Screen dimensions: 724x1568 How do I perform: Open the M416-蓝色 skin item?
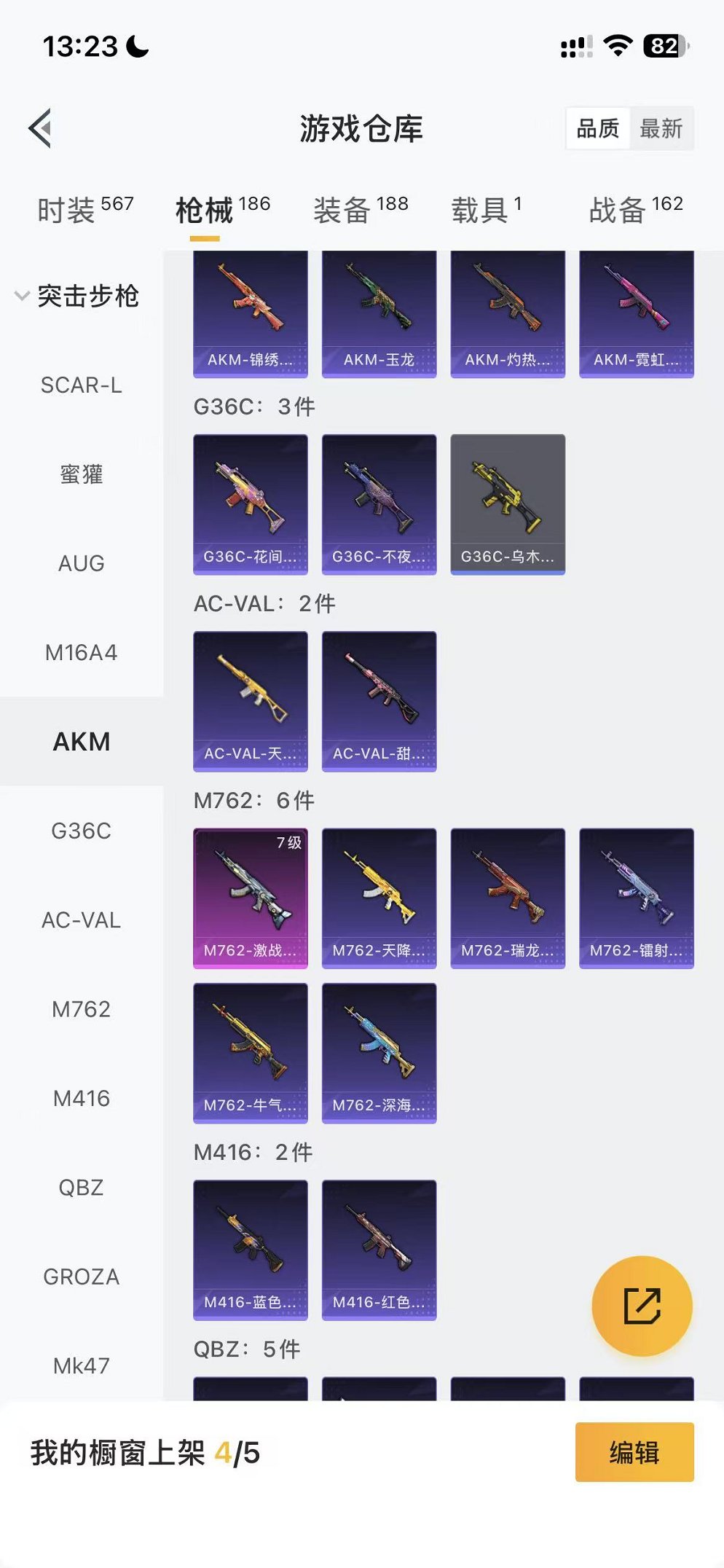pyautogui.click(x=251, y=1250)
